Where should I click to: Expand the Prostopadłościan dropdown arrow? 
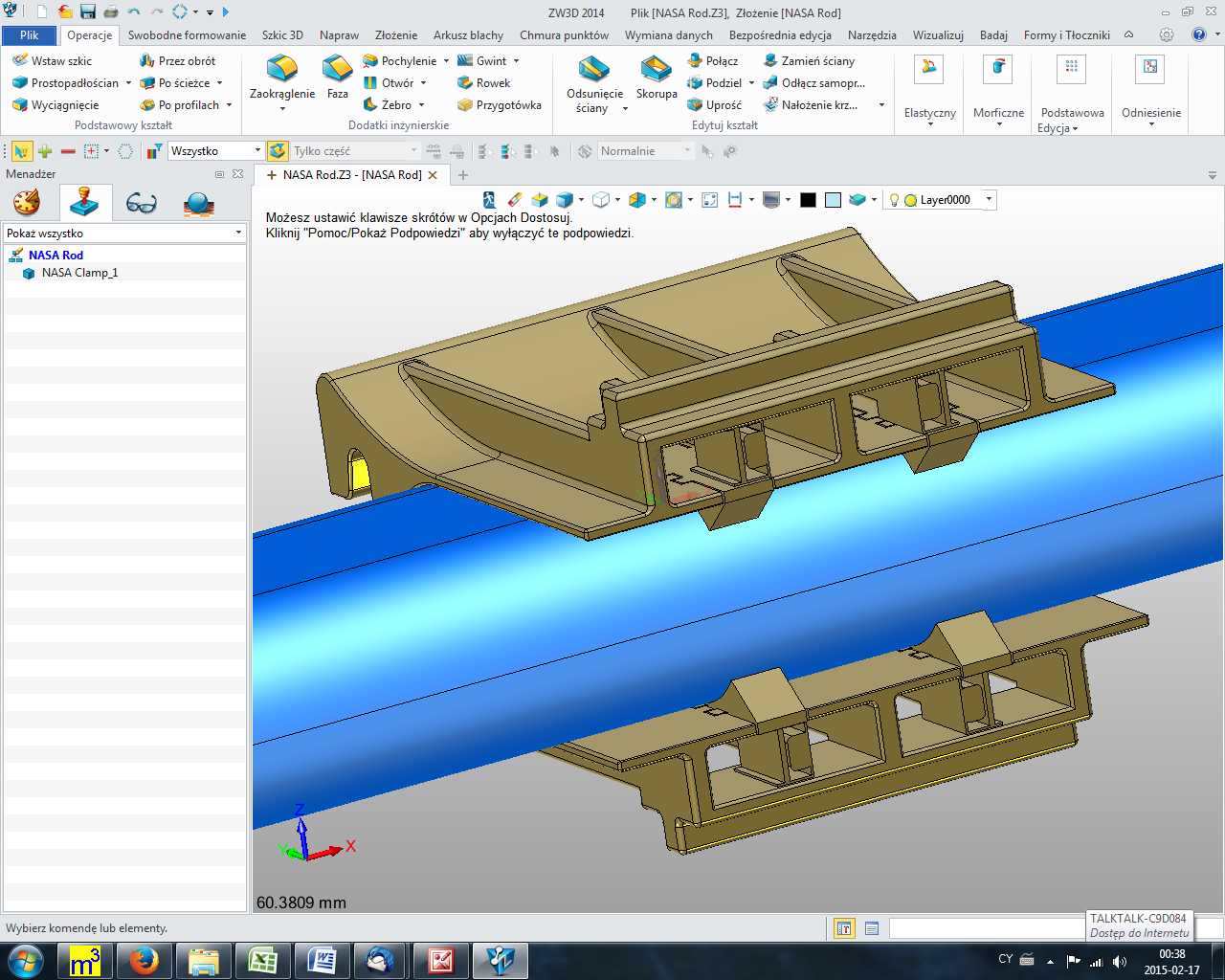[x=128, y=83]
